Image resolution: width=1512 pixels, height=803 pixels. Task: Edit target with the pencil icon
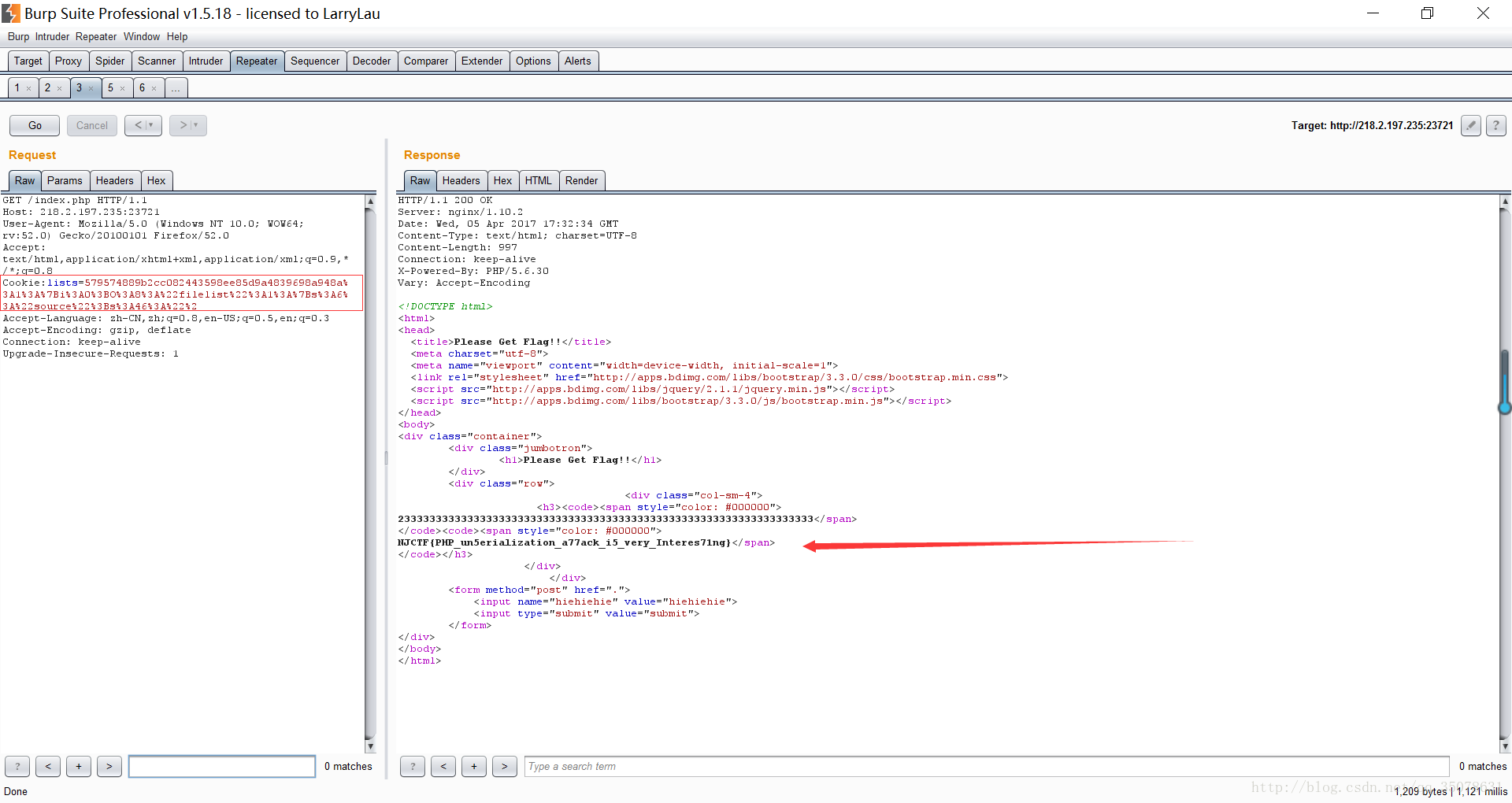[1470, 125]
